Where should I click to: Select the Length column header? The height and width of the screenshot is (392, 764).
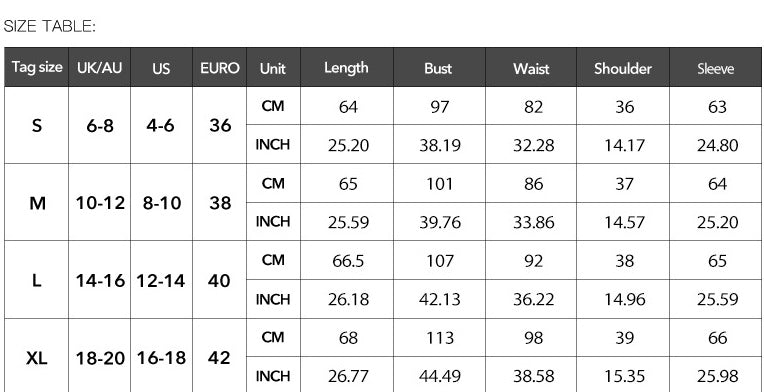pos(347,67)
